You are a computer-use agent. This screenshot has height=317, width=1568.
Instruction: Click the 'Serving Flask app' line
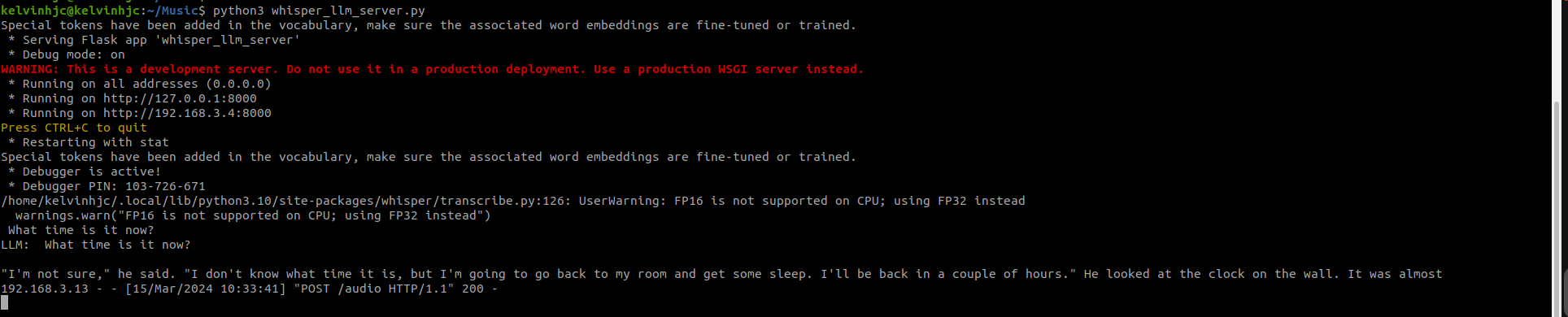155,40
